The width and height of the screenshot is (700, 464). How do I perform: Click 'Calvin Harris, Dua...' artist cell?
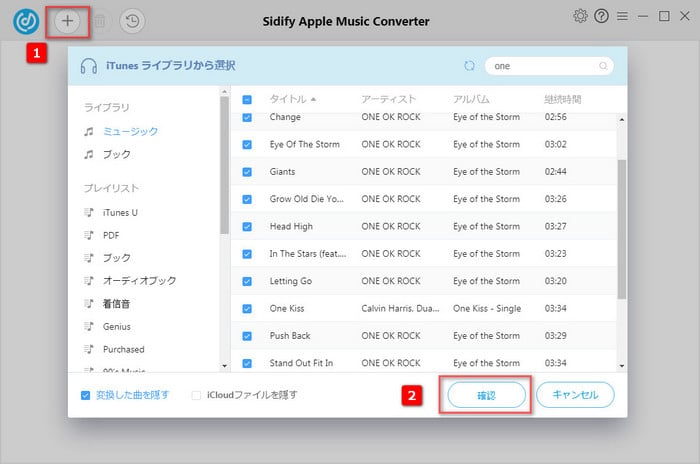(400, 309)
